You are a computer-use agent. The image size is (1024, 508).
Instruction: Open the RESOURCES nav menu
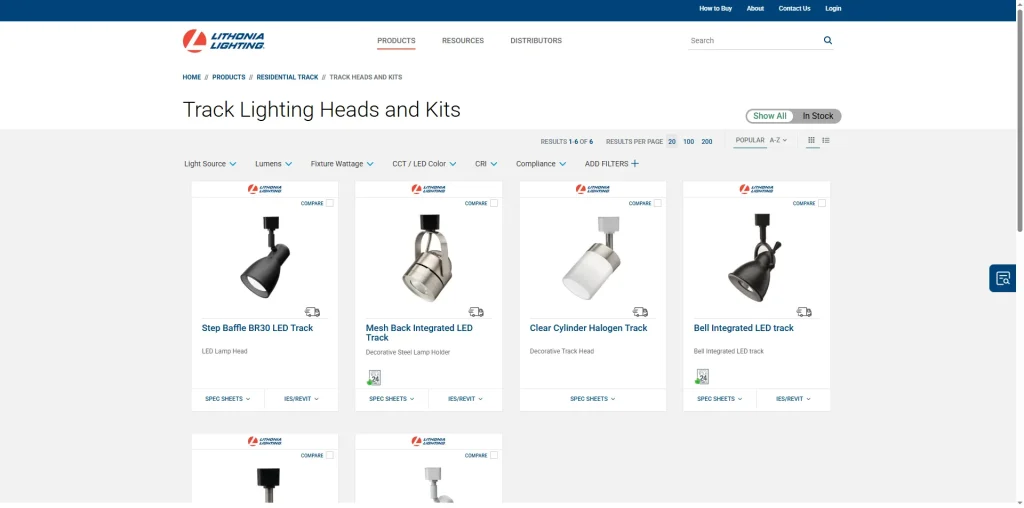click(463, 40)
